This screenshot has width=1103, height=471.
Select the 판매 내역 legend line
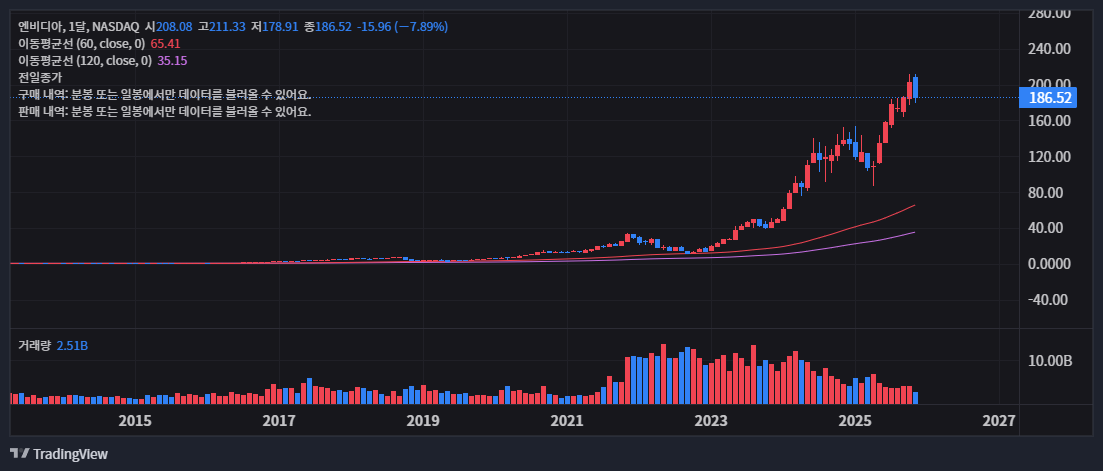pos(164,111)
